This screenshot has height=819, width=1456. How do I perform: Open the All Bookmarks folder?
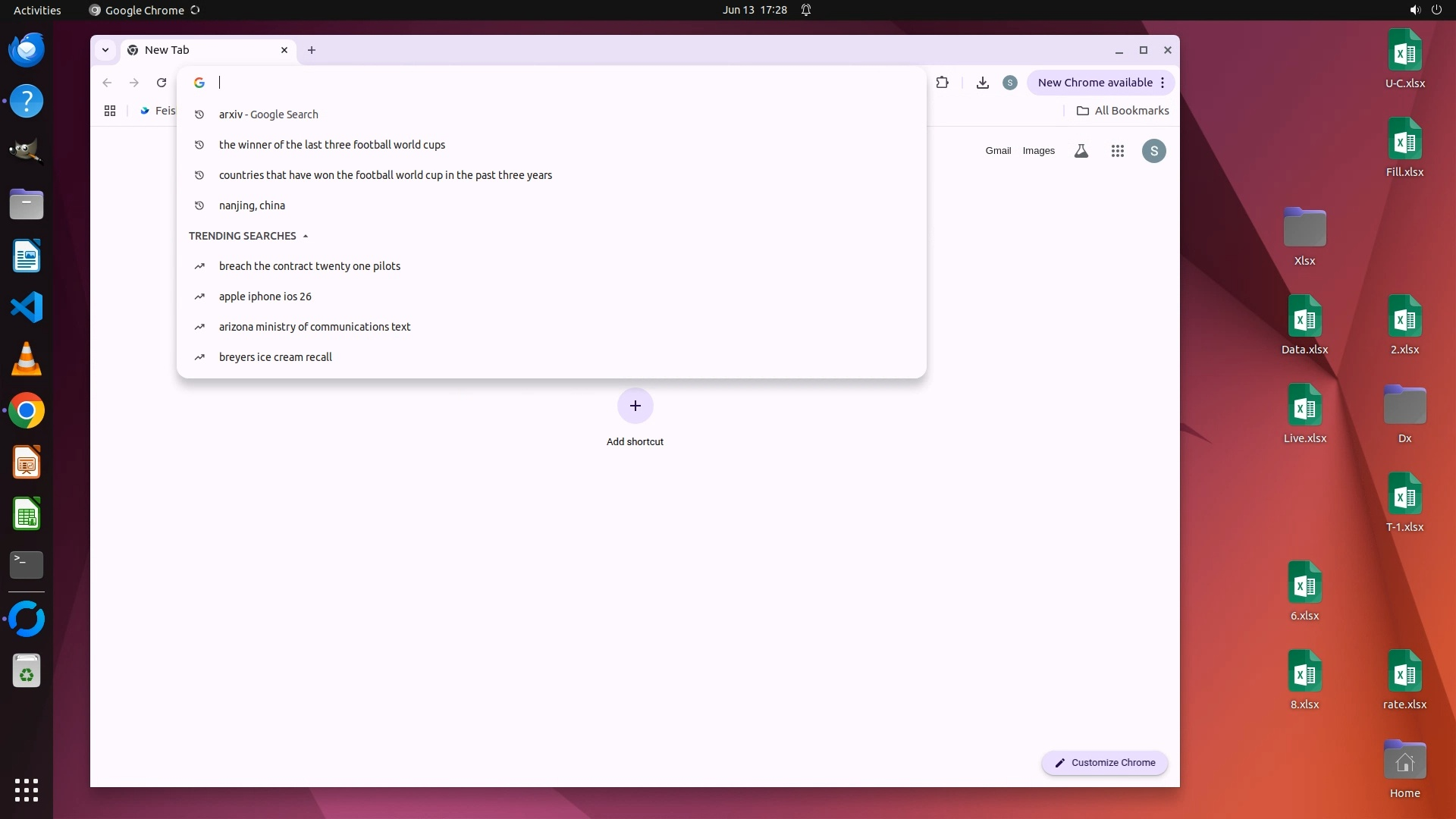(1122, 111)
